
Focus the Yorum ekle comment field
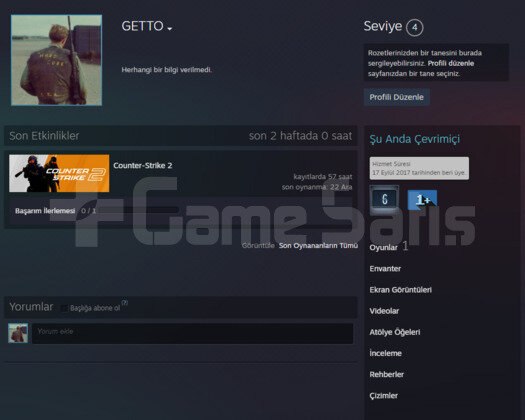pos(193,333)
